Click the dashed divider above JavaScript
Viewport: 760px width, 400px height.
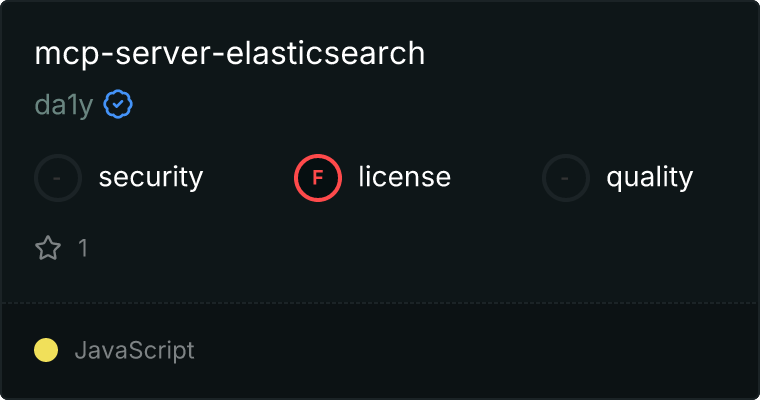click(380, 303)
